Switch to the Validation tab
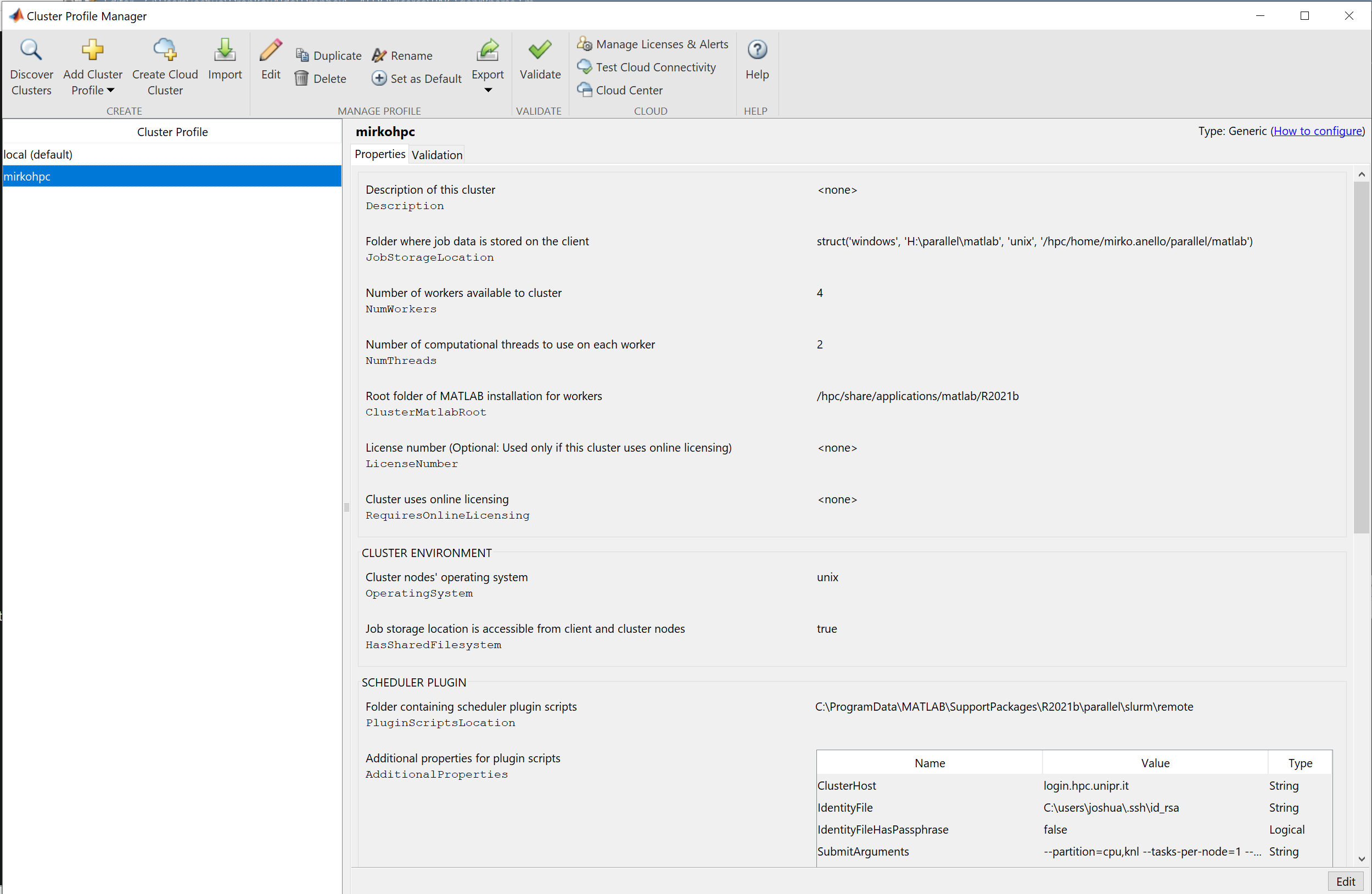The height and width of the screenshot is (894, 1372). point(437,155)
